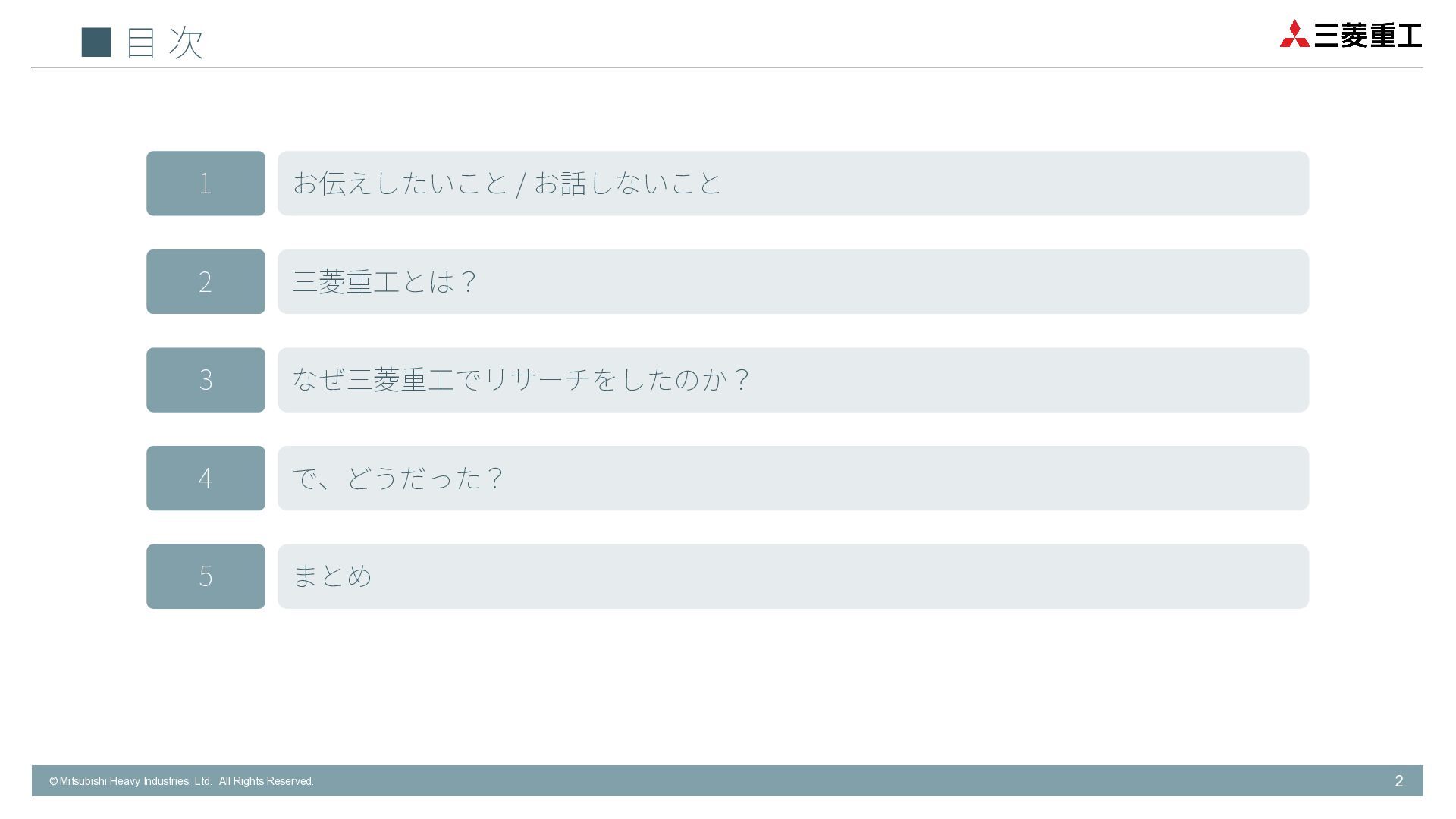The height and width of the screenshot is (819, 1456).
Task: Open item お伝えしたいこと / お話しないこと
Action: pyautogui.click(x=507, y=184)
